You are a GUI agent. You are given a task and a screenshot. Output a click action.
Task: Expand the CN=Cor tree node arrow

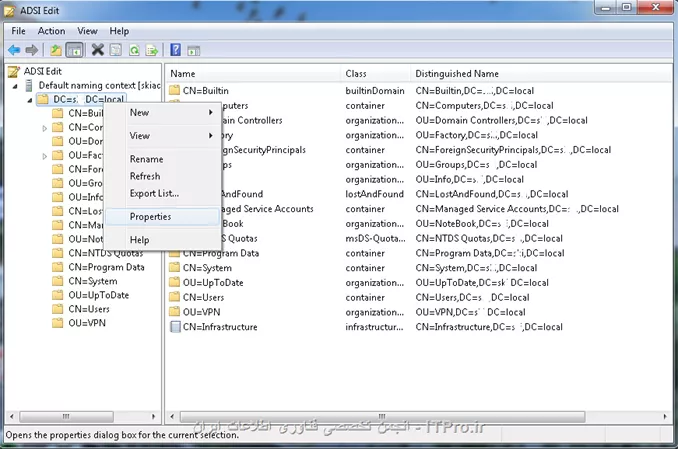[45, 128]
